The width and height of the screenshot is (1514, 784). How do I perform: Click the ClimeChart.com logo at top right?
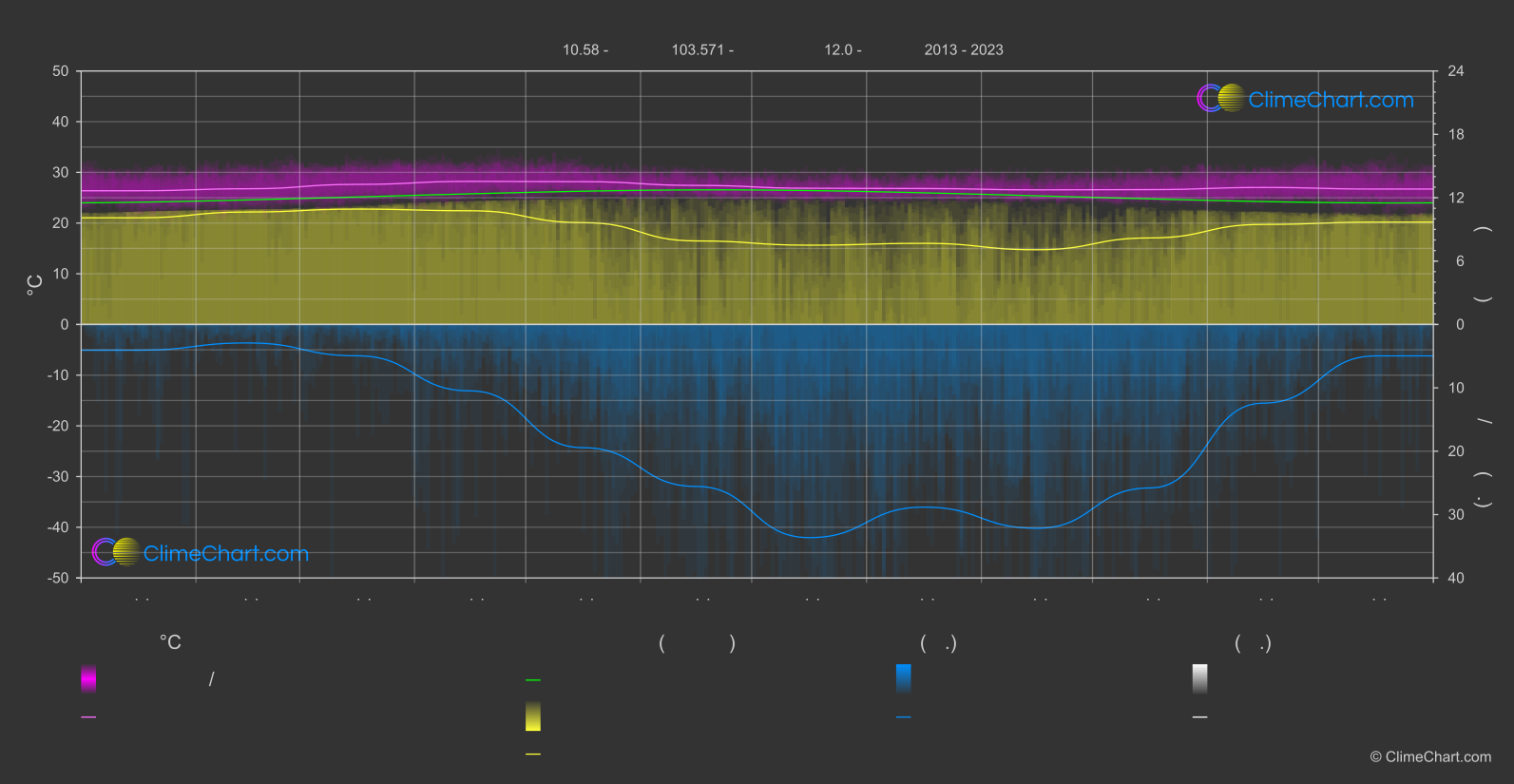1305,99
